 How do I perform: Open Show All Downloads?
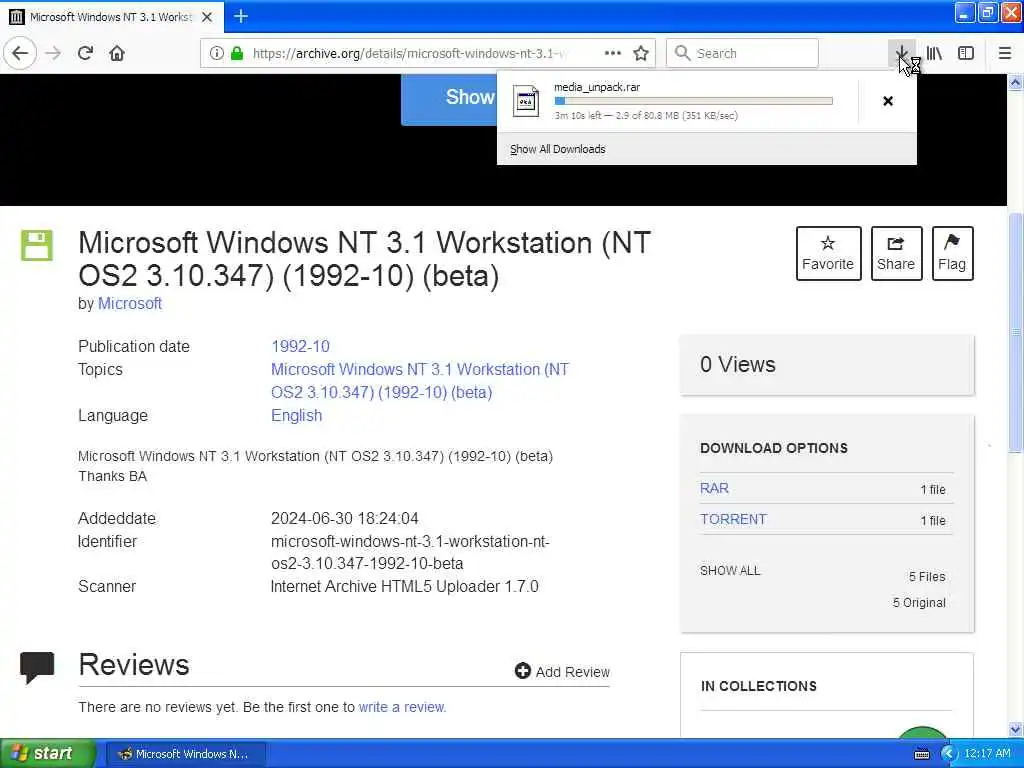click(558, 149)
